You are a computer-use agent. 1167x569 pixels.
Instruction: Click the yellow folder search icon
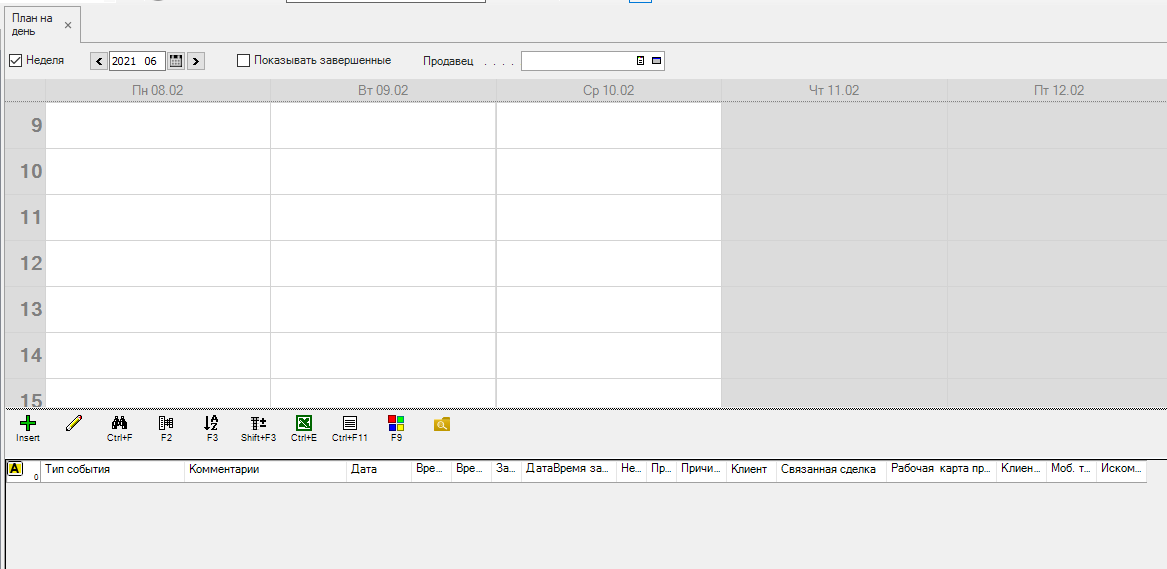coord(442,425)
